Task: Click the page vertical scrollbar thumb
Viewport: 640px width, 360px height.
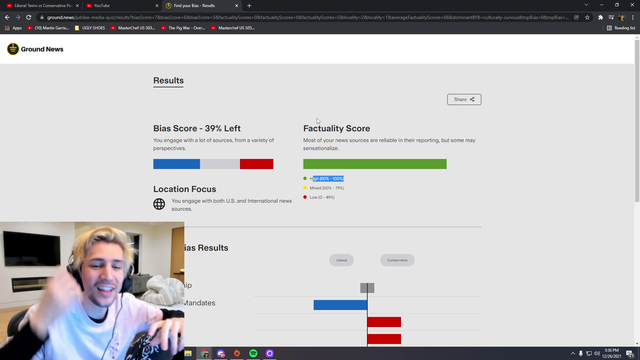Action: click(637, 120)
